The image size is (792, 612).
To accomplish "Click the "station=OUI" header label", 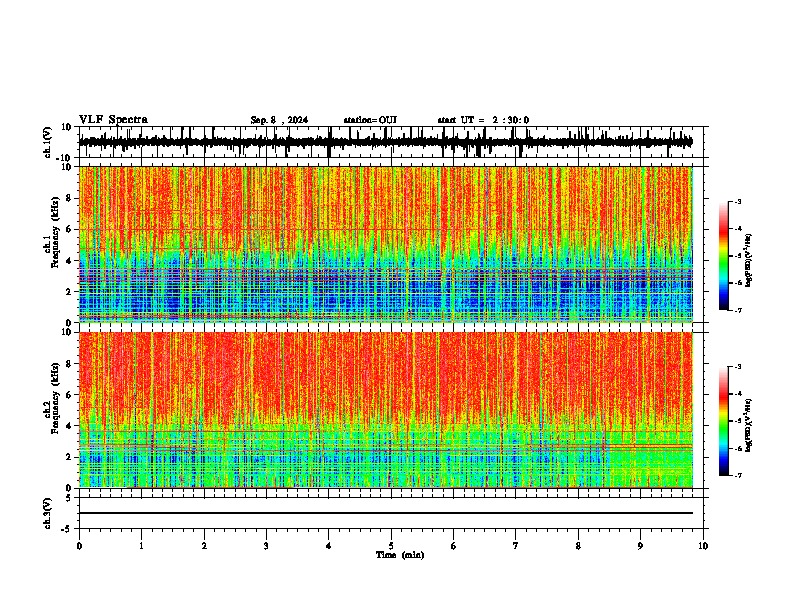I will tap(370, 120).
